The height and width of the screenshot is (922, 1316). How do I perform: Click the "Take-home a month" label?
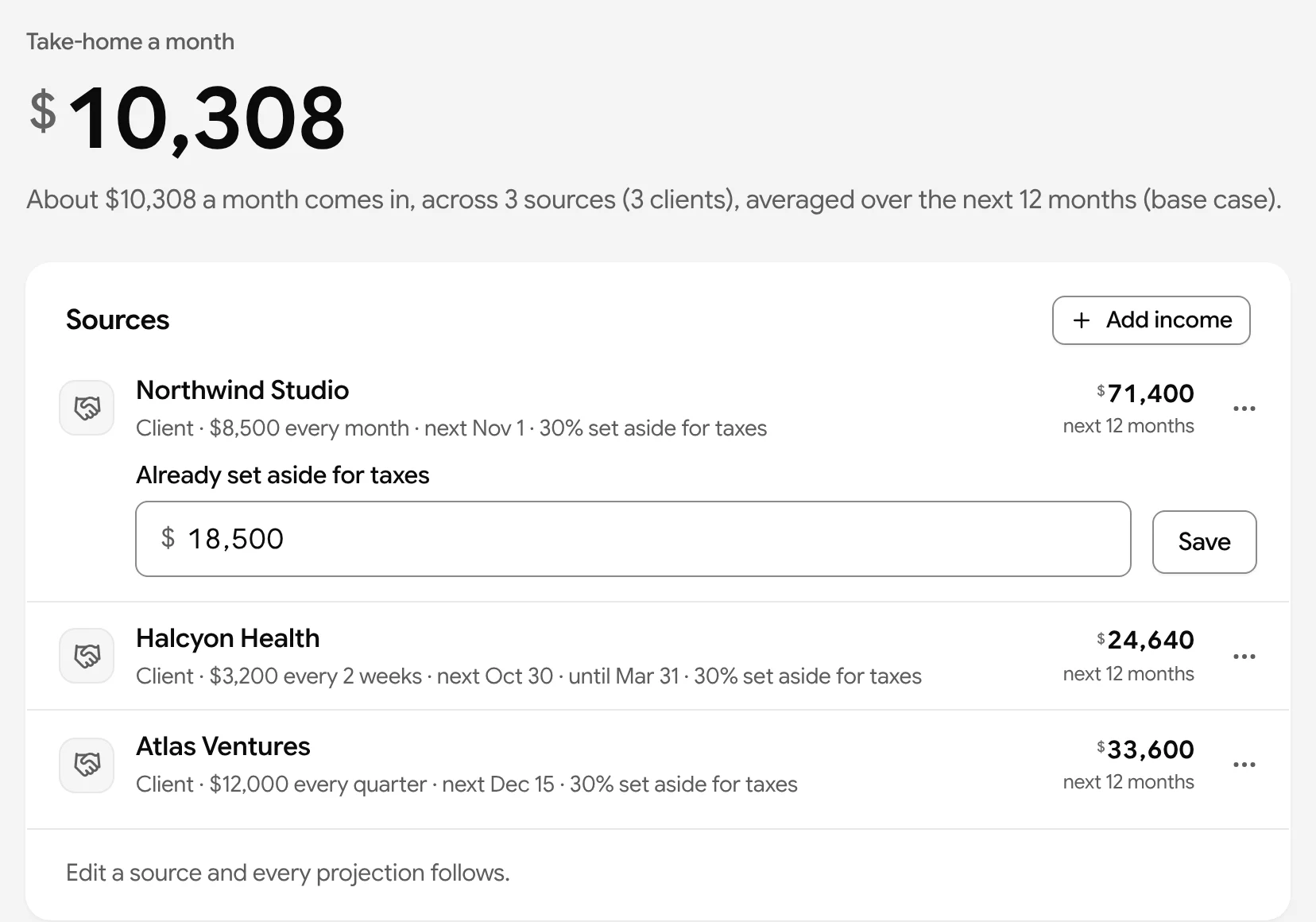tap(130, 41)
